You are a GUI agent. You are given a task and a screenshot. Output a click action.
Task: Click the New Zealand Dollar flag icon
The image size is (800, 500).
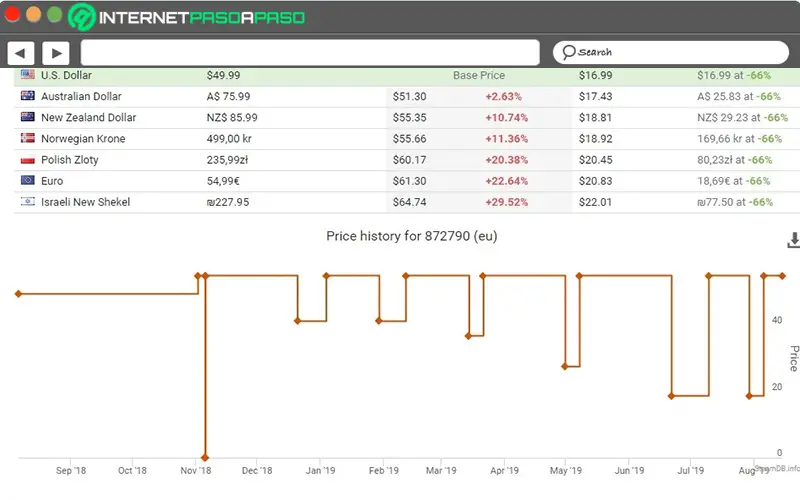(x=27, y=117)
